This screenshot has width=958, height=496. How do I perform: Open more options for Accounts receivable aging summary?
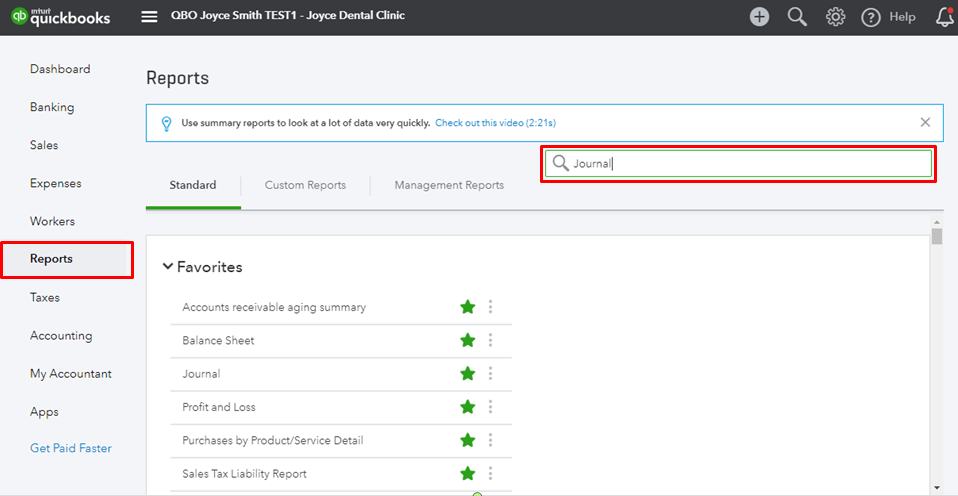point(490,307)
